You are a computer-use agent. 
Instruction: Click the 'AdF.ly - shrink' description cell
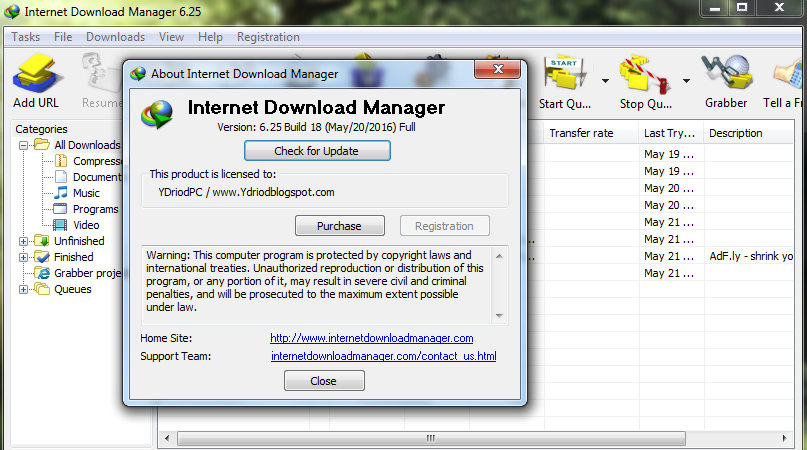point(750,256)
